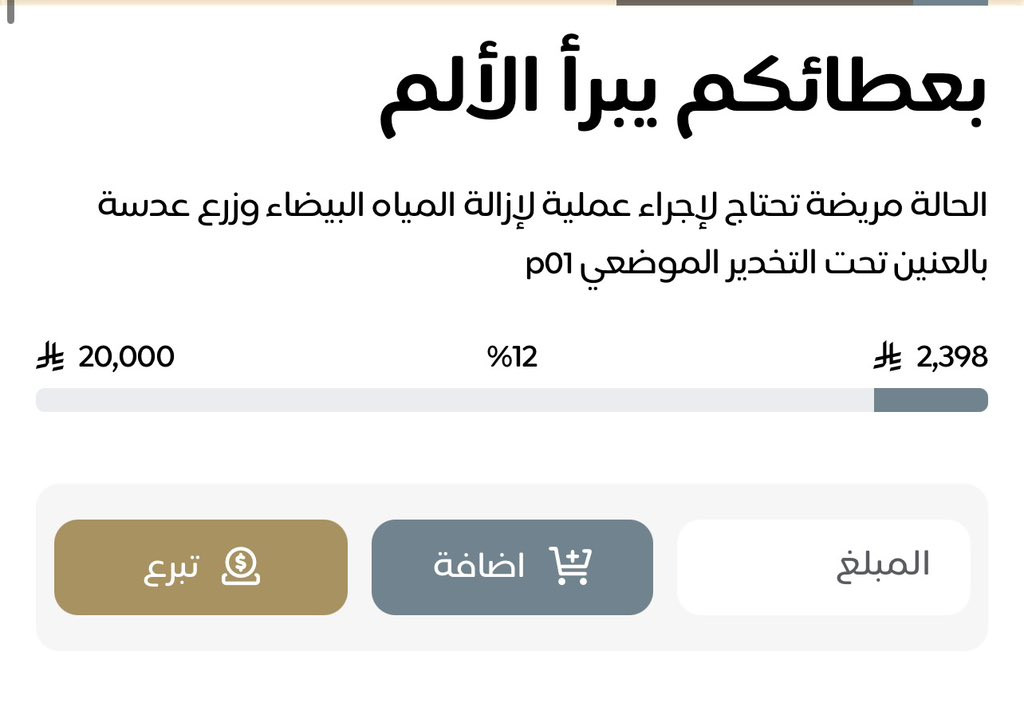Click the small vertical handle at top-left corner

point(10,12)
